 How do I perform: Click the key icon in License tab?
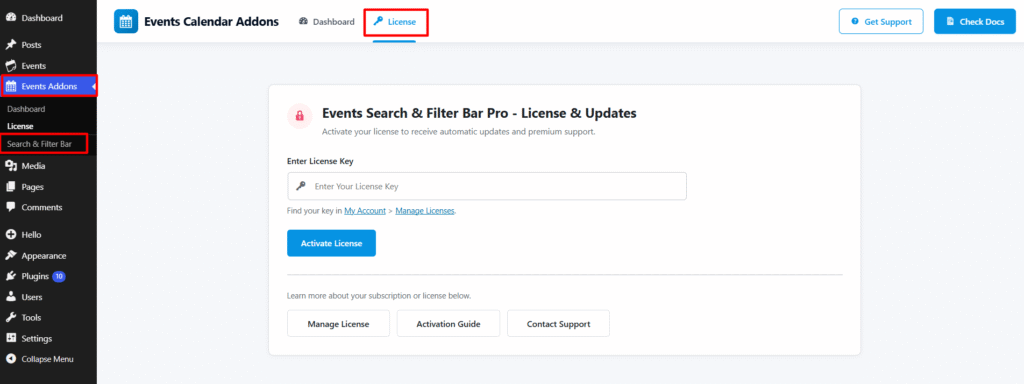(377, 22)
